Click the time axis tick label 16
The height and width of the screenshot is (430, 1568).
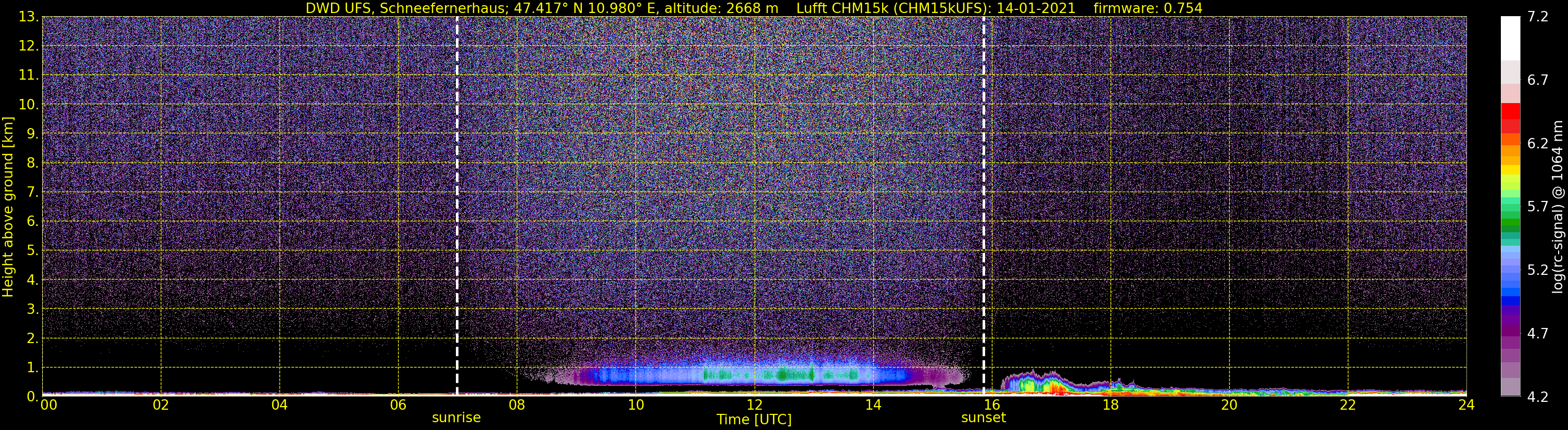(x=991, y=406)
